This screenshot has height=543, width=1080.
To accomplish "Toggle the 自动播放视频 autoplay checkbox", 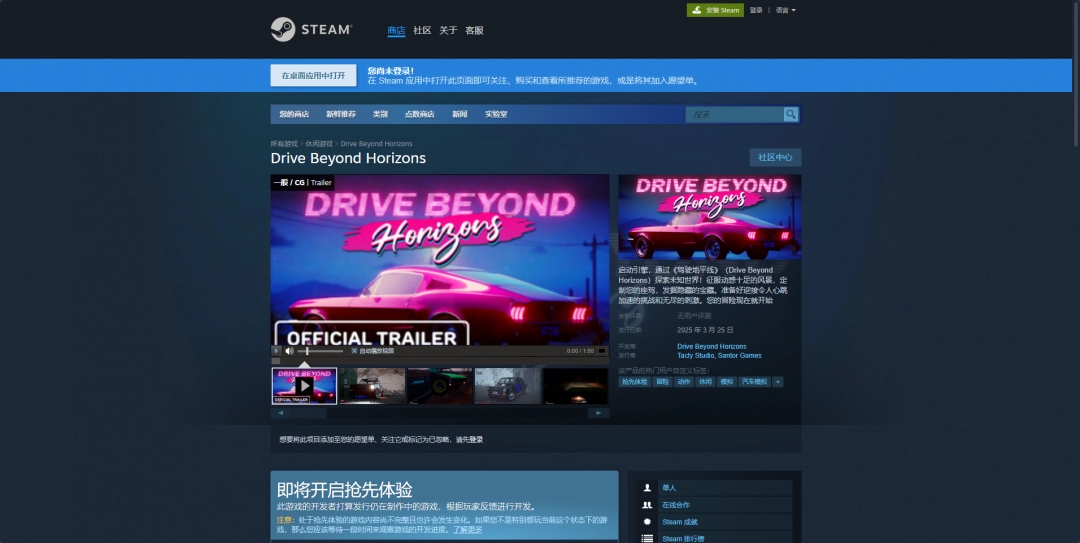I will pos(354,351).
